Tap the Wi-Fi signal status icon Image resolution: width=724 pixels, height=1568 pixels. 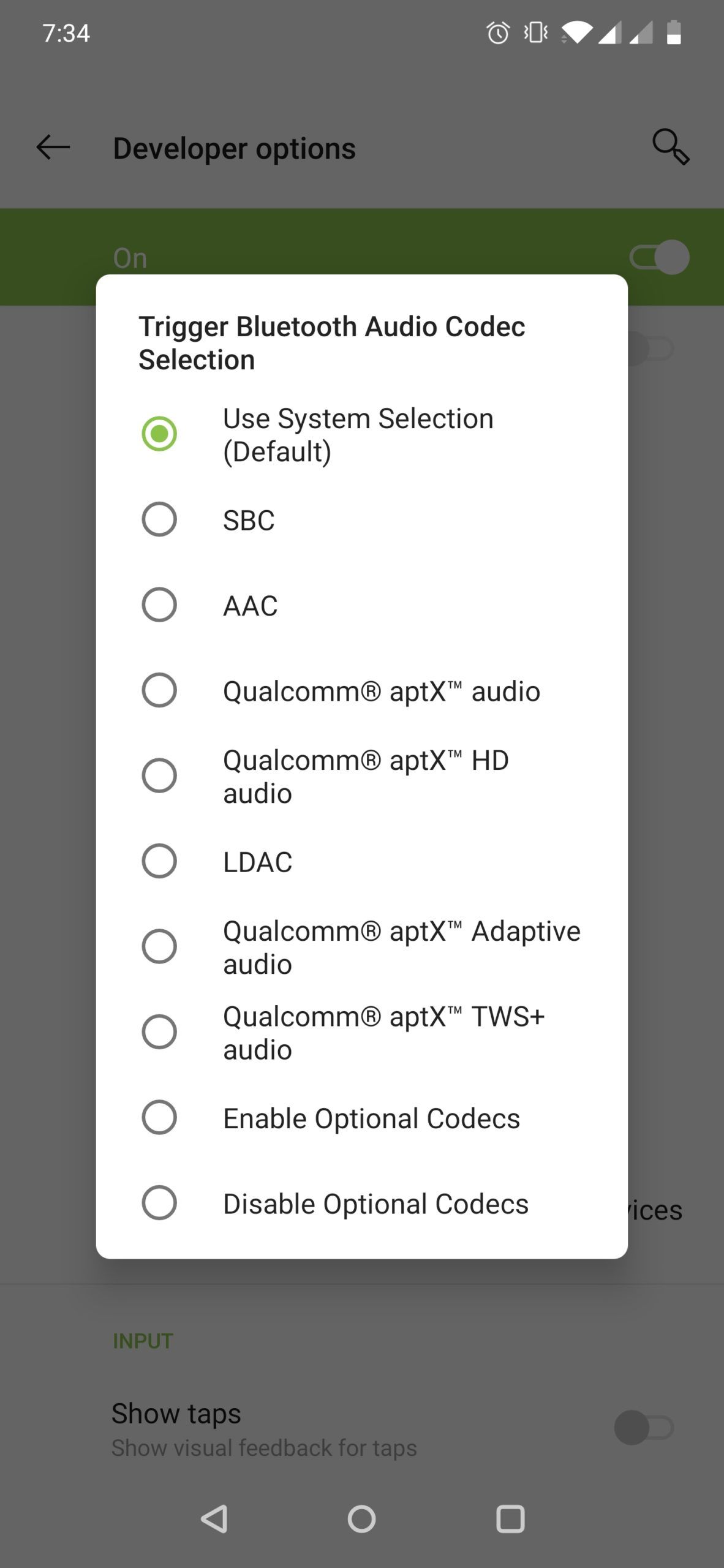point(576,32)
